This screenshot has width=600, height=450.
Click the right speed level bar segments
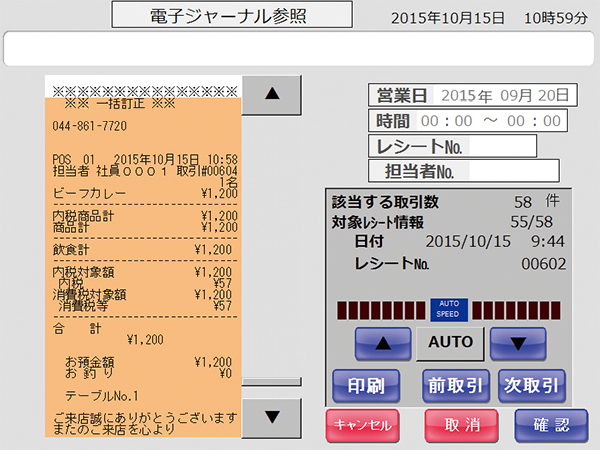tap(516, 310)
